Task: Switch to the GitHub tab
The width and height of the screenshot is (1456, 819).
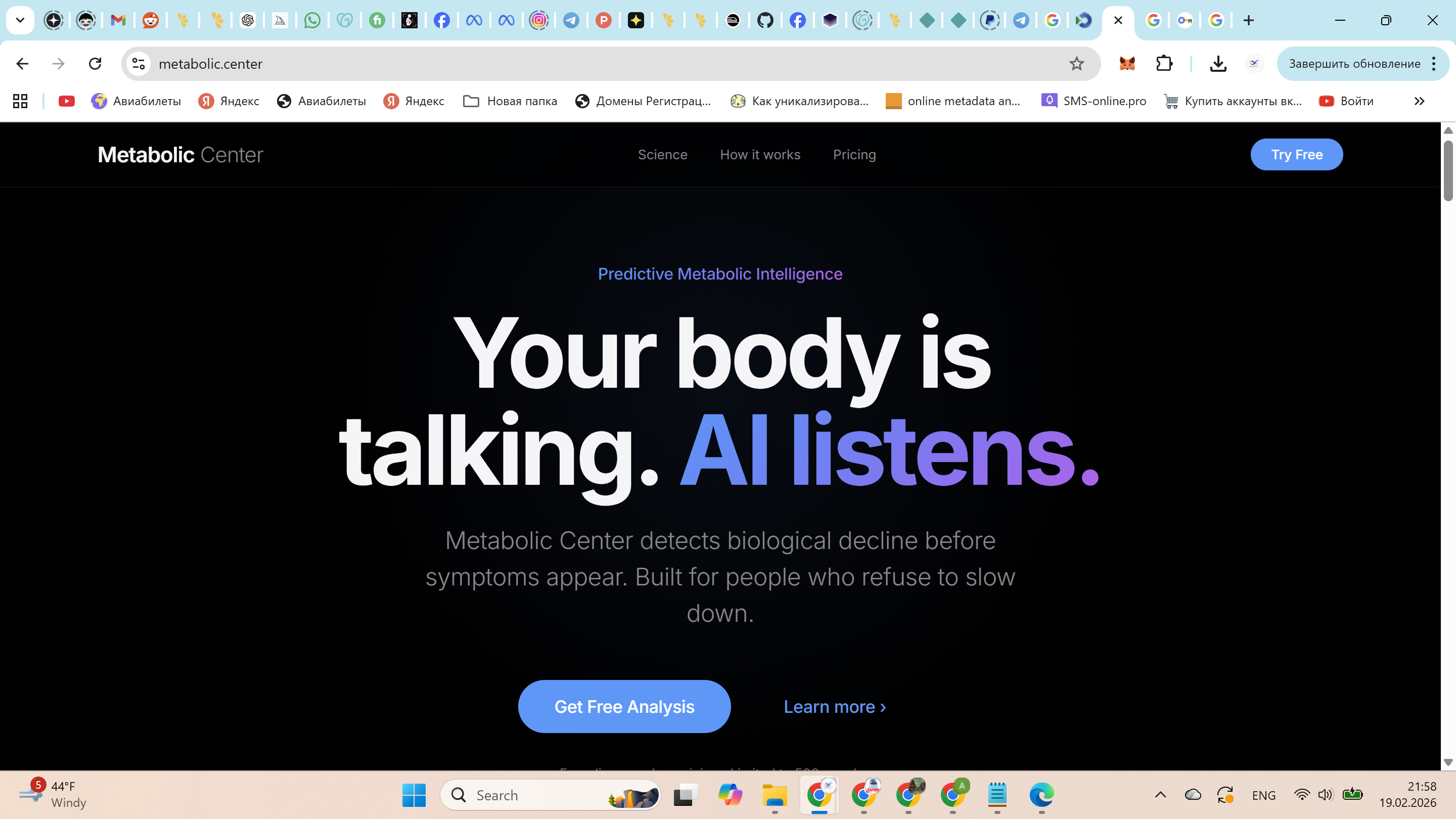Action: point(765,21)
